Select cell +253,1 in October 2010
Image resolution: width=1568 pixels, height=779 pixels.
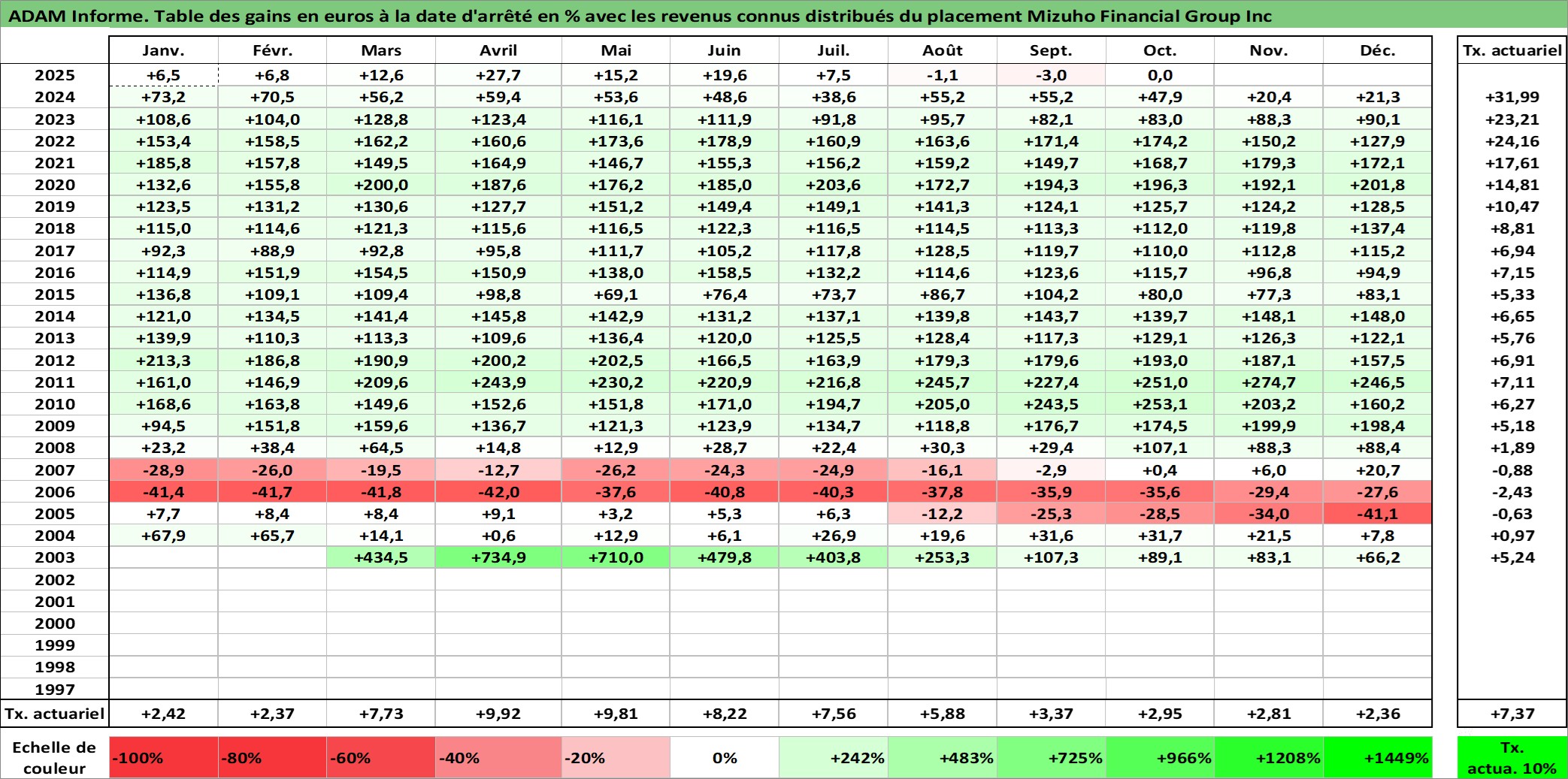point(1160,404)
